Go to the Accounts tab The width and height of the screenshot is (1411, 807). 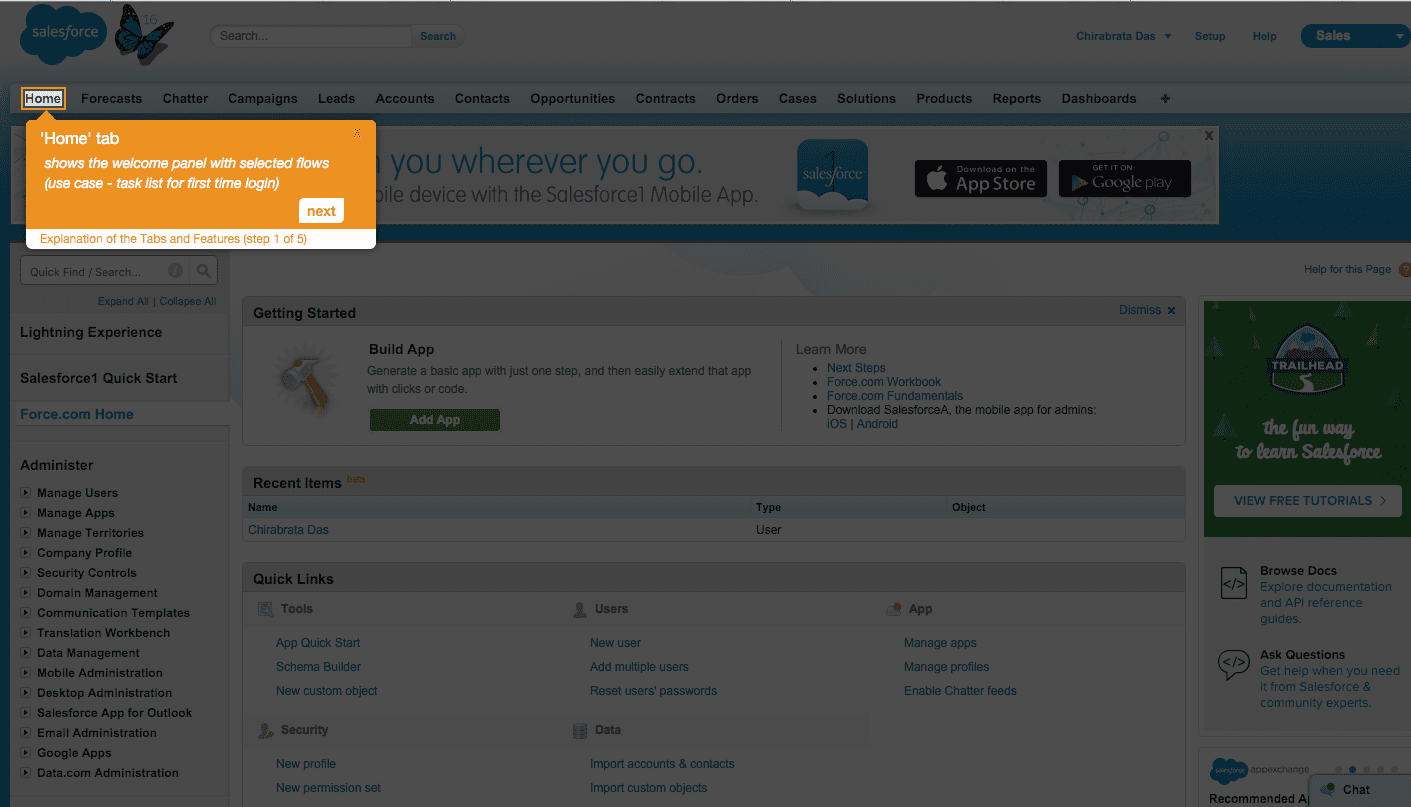(405, 98)
